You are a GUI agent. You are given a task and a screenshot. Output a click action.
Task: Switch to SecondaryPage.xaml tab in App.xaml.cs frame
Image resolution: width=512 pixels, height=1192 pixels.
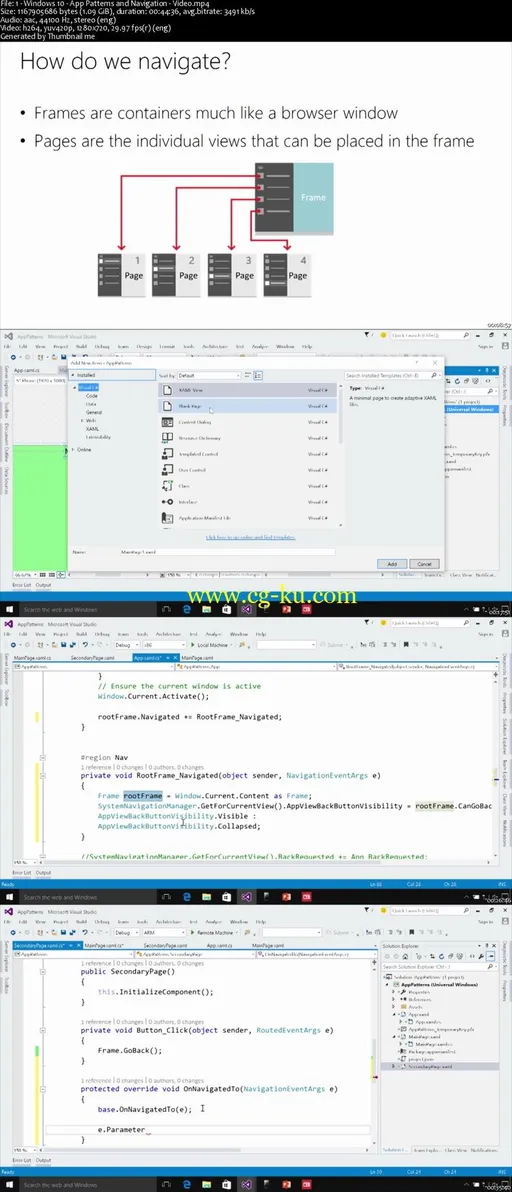click(91, 657)
